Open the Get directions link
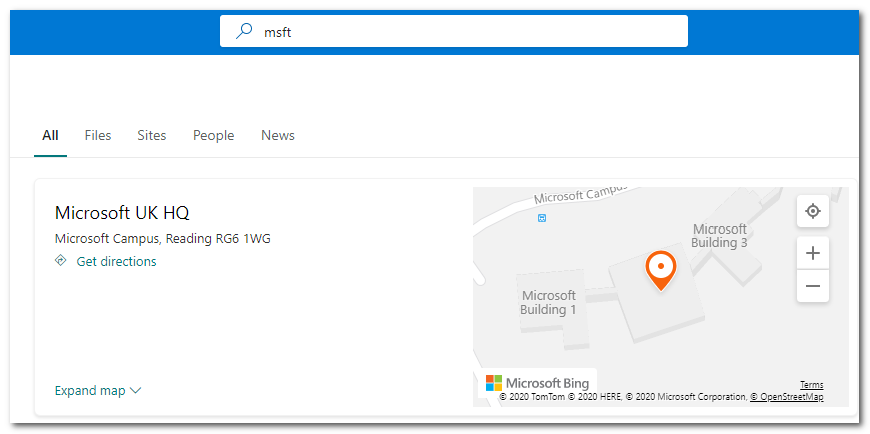This screenshot has height=434, width=870. point(116,261)
